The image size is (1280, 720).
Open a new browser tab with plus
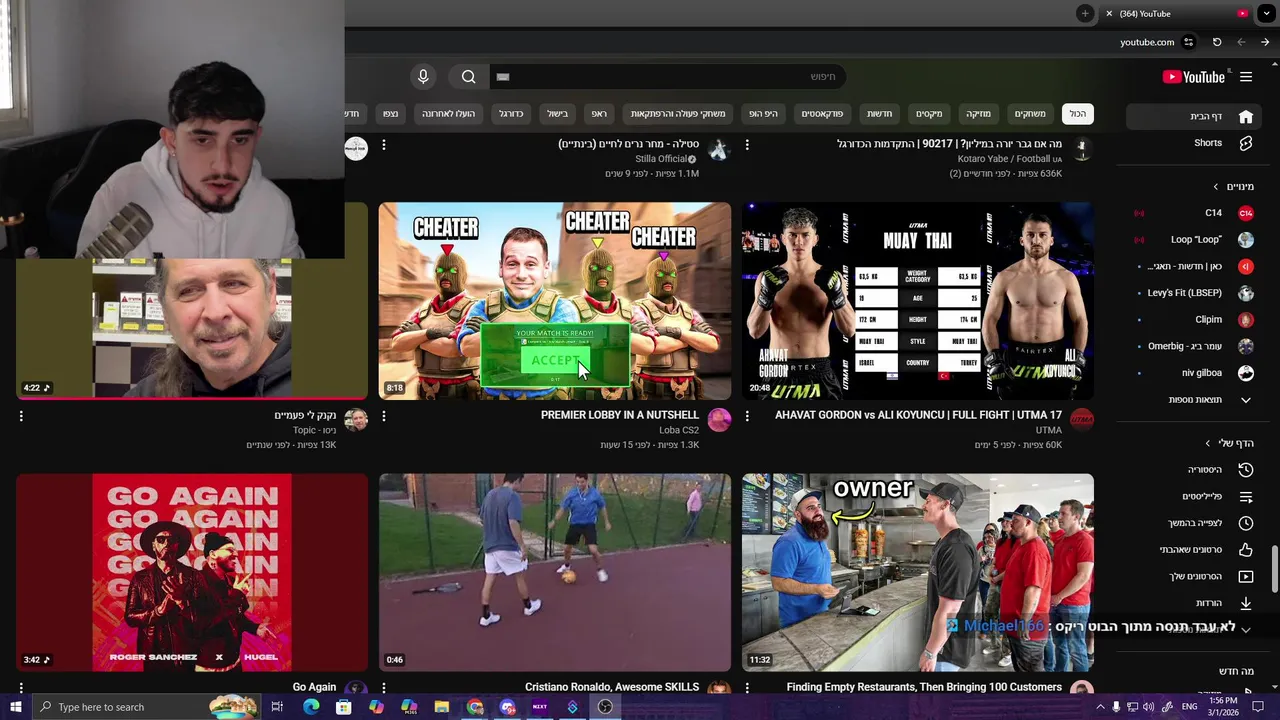point(1085,13)
